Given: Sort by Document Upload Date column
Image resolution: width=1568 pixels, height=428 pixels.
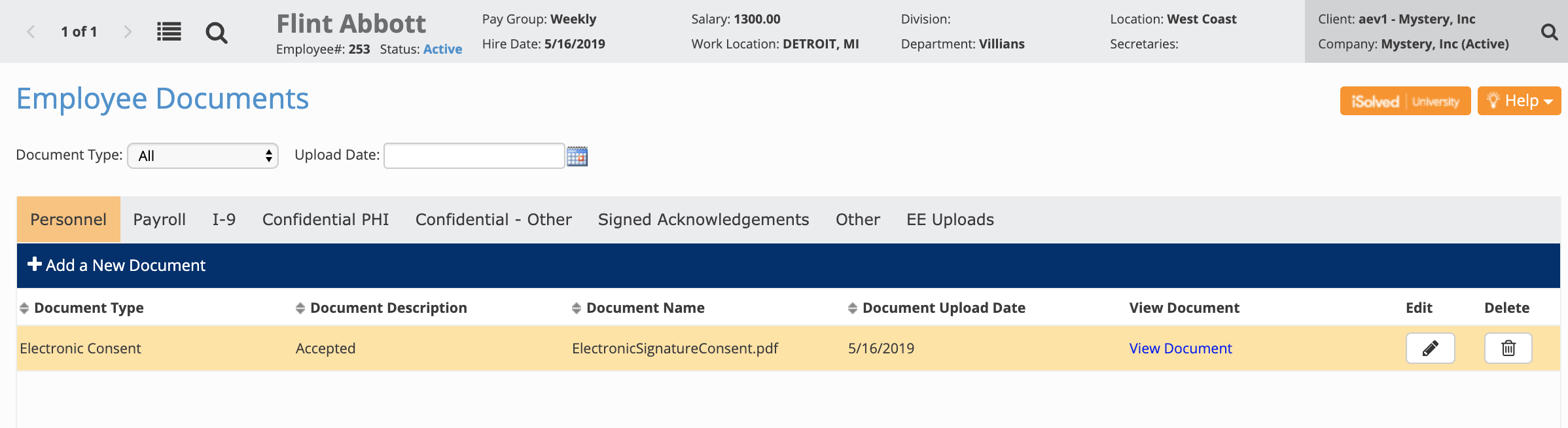Looking at the screenshot, I should click(x=853, y=308).
